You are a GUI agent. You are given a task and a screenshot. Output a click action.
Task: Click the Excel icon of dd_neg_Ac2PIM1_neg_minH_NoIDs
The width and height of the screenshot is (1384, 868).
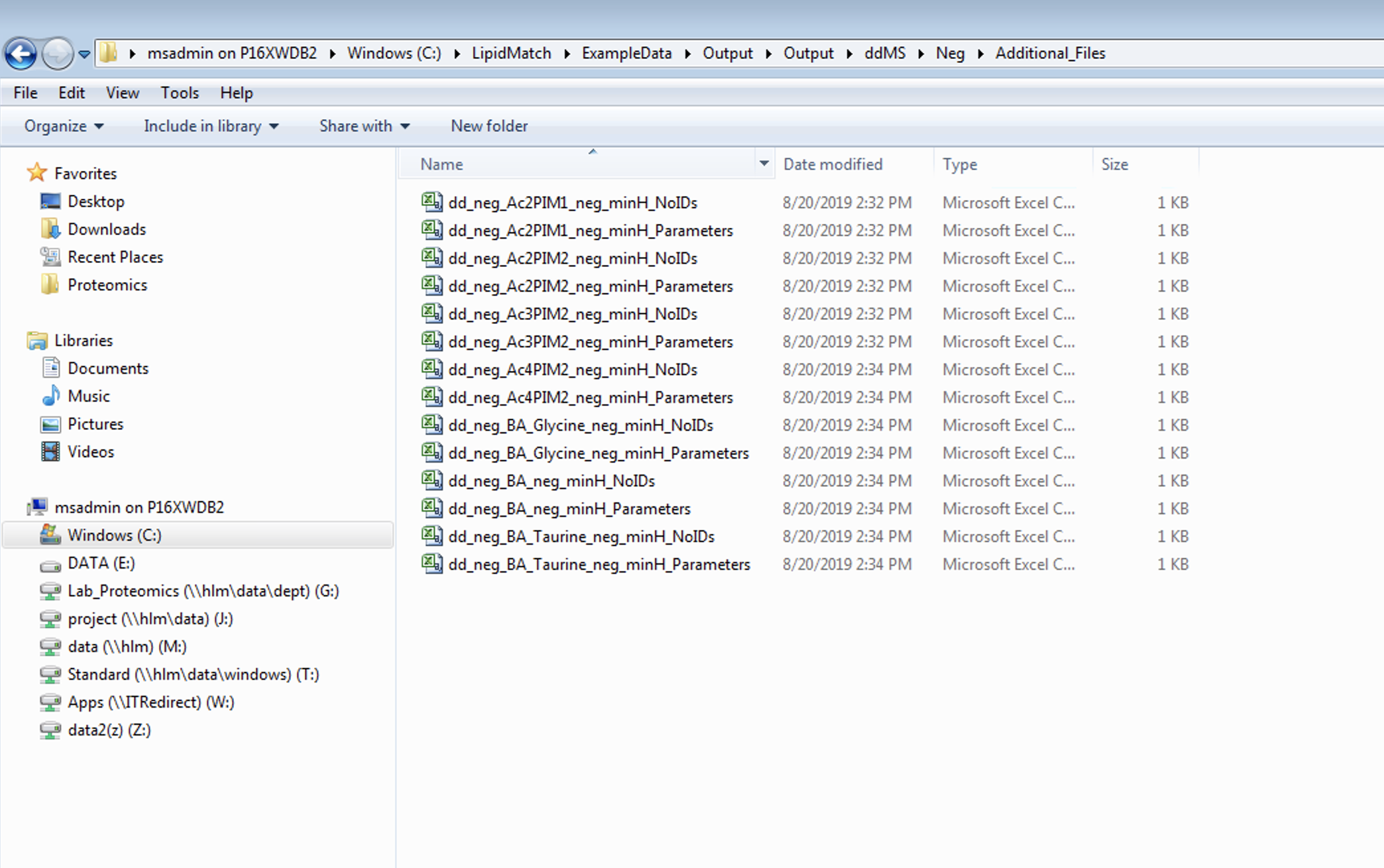(x=432, y=202)
